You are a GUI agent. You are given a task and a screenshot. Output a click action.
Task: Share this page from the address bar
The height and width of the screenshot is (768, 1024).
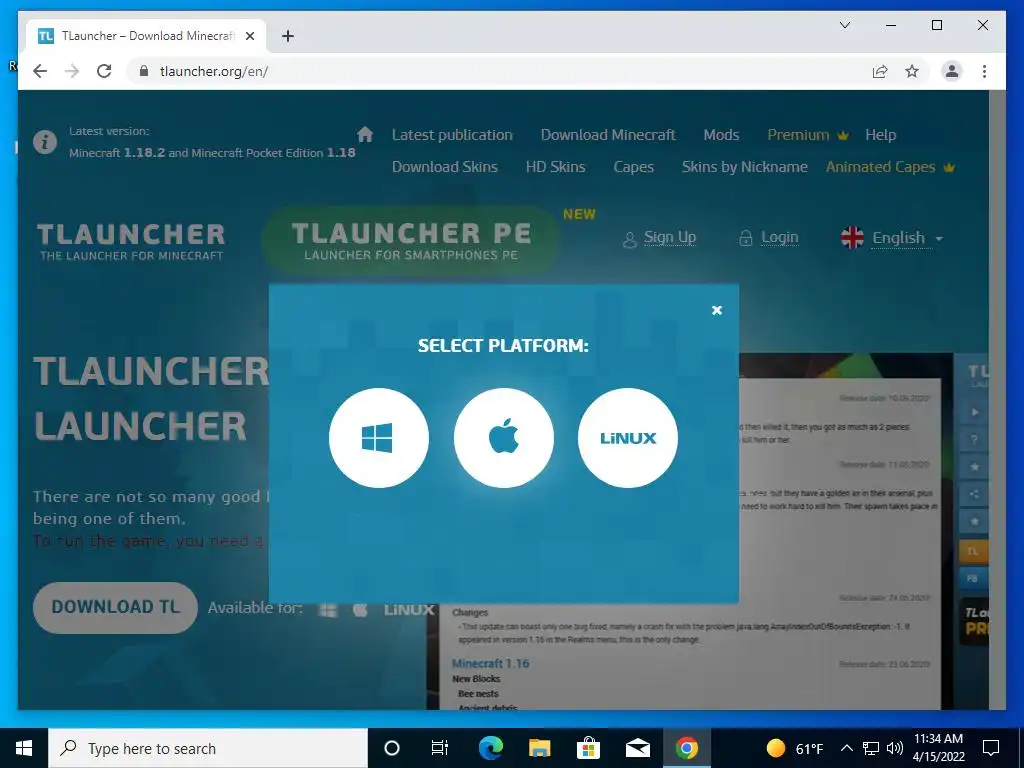point(880,71)
